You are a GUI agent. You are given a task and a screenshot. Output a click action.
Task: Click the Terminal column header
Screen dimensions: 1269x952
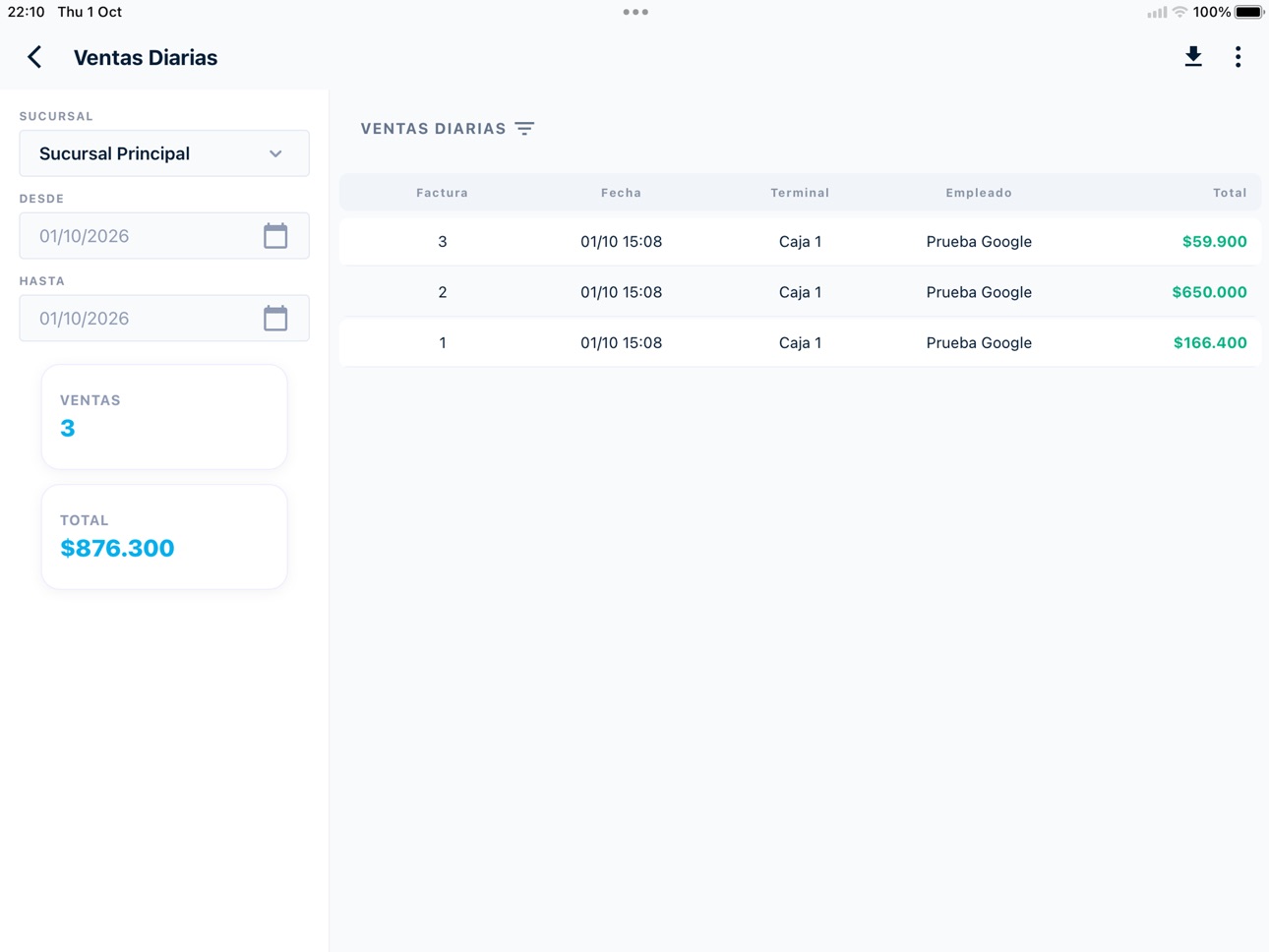[x=800, y=193]
